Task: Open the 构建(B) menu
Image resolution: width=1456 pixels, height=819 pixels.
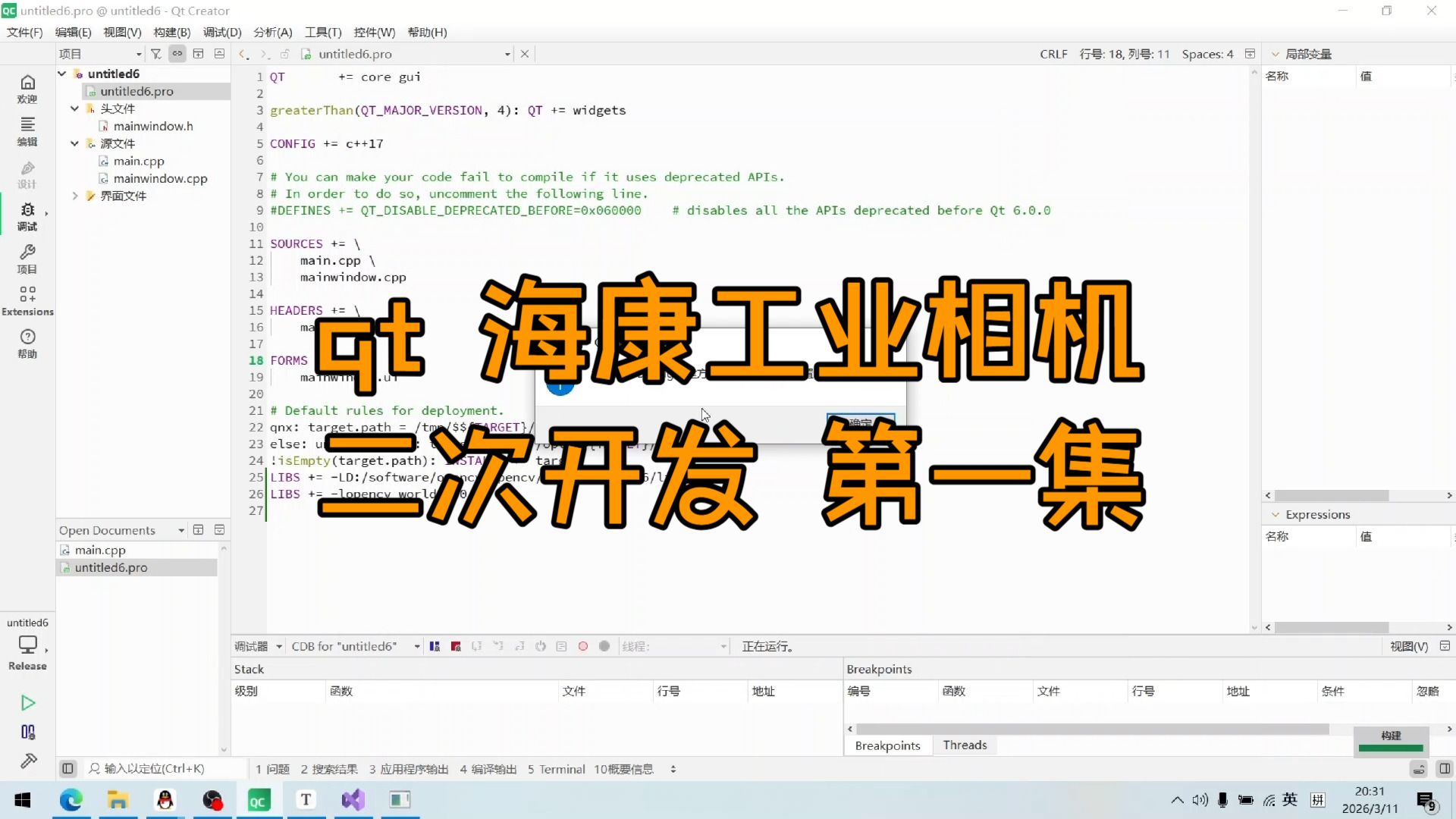Action: (171, 32)
